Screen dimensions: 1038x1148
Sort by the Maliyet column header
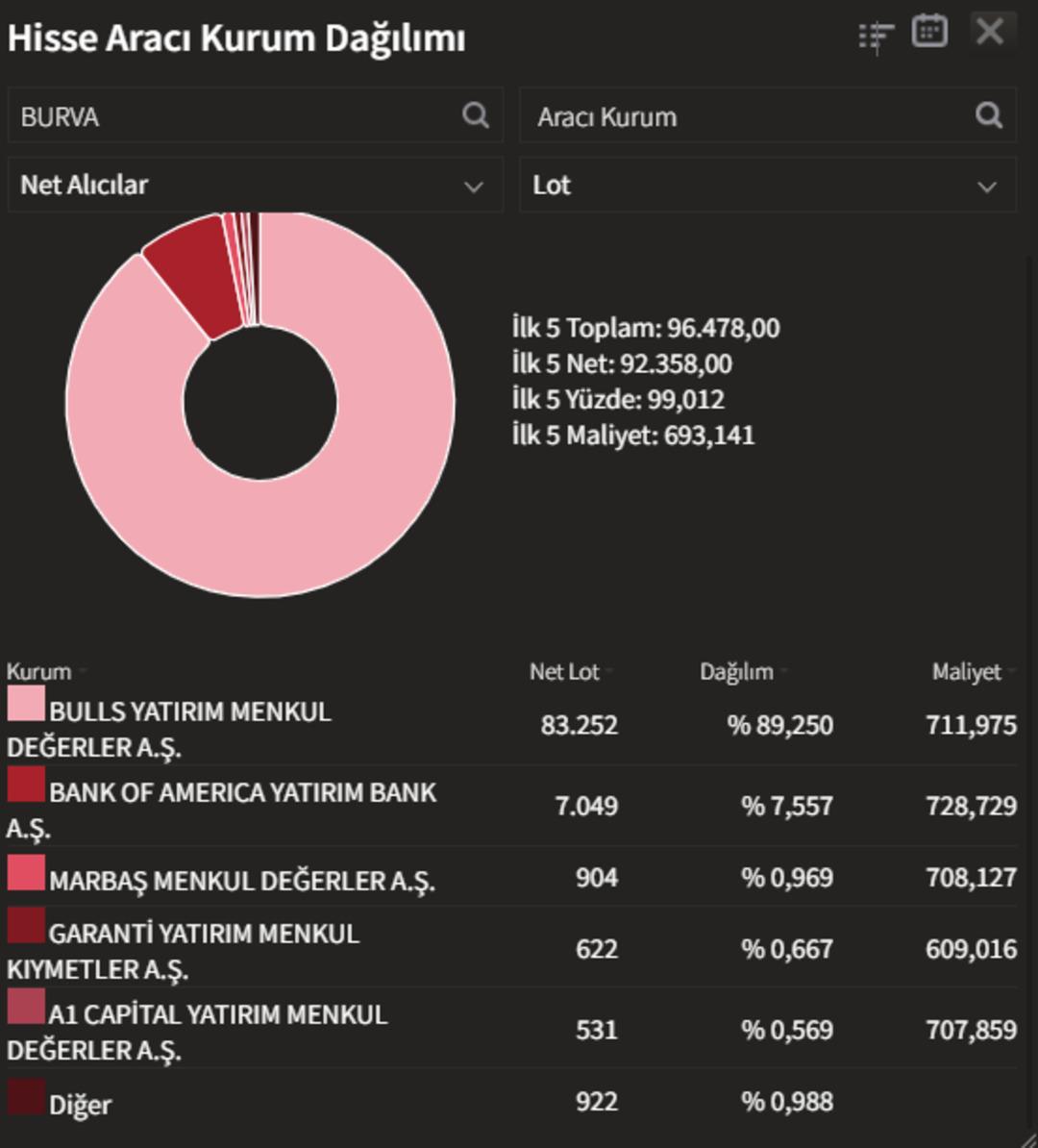(966, 671)
